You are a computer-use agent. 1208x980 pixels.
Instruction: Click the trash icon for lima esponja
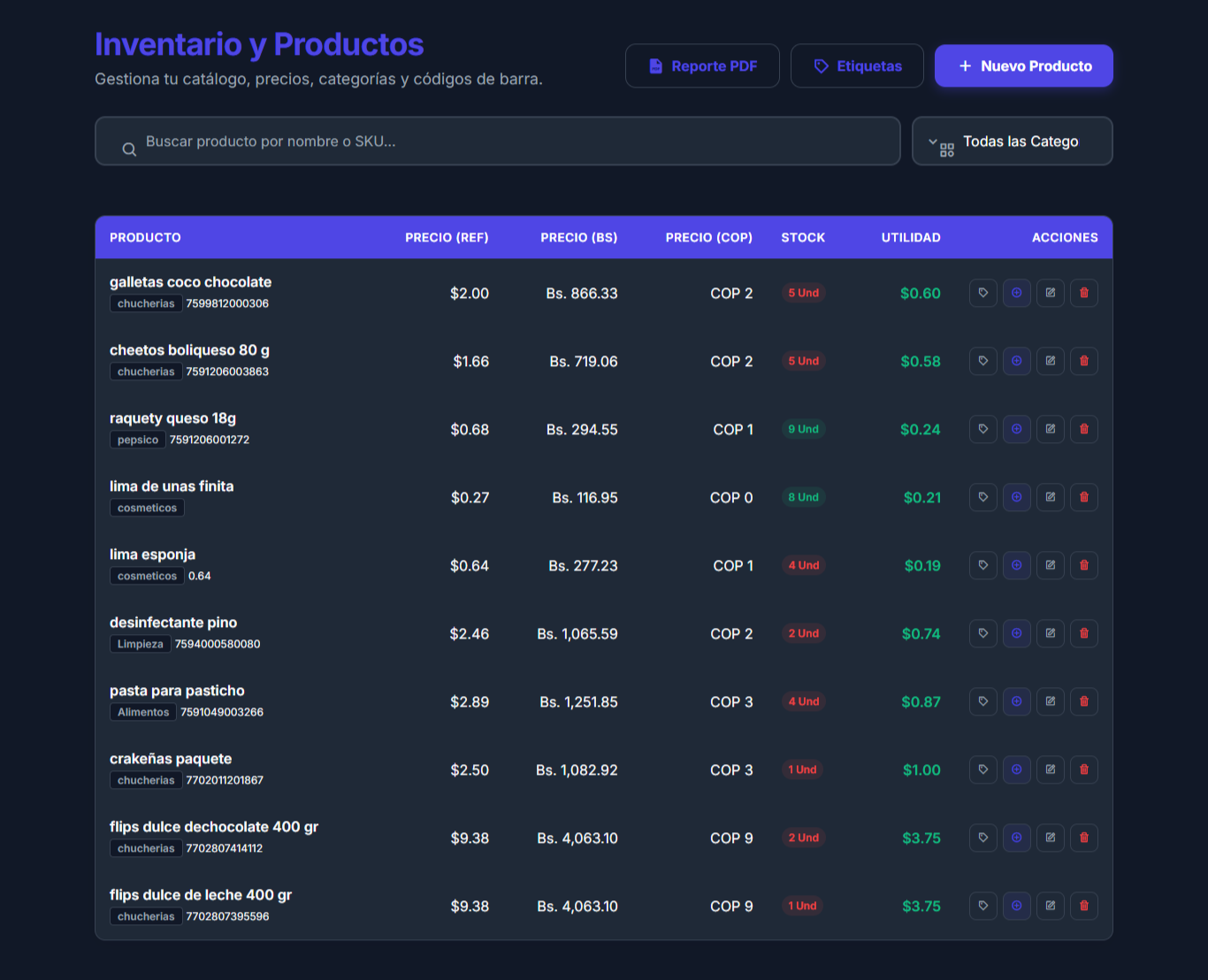coord(1083,565)
